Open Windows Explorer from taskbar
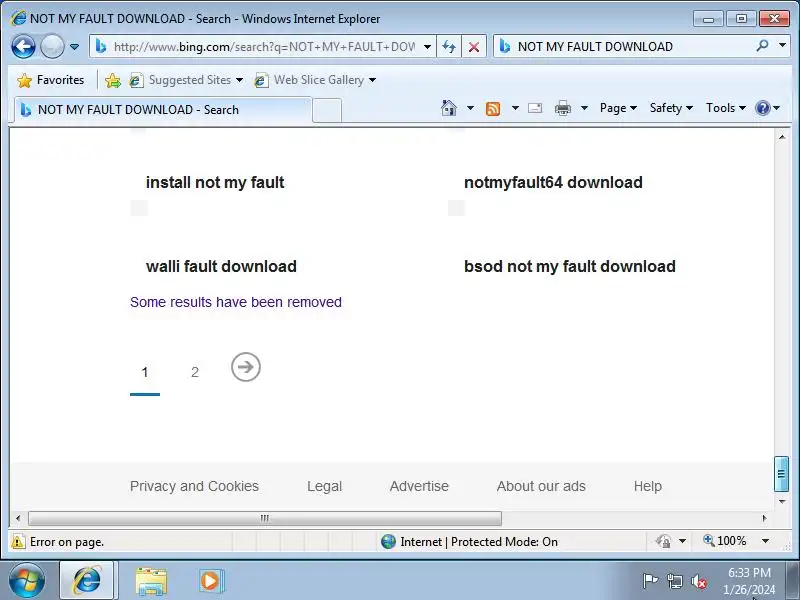 click(151, 581)
